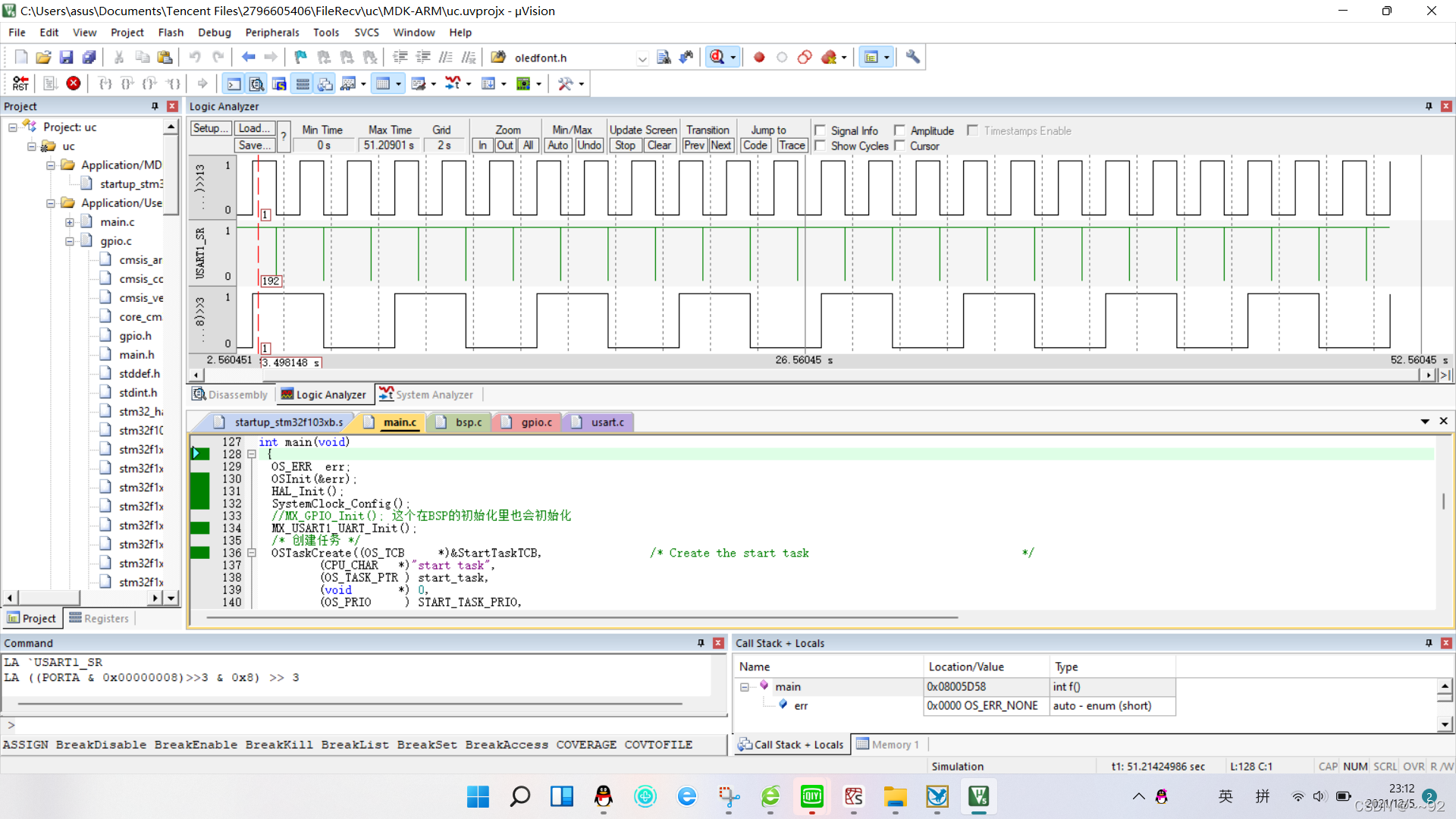
Task: Toggle the Call Stack window icon
Action: (325, 83)
